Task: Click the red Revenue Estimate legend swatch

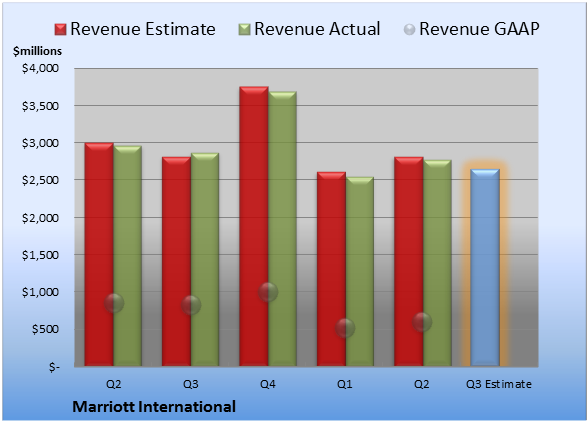Action: point(60,30)
